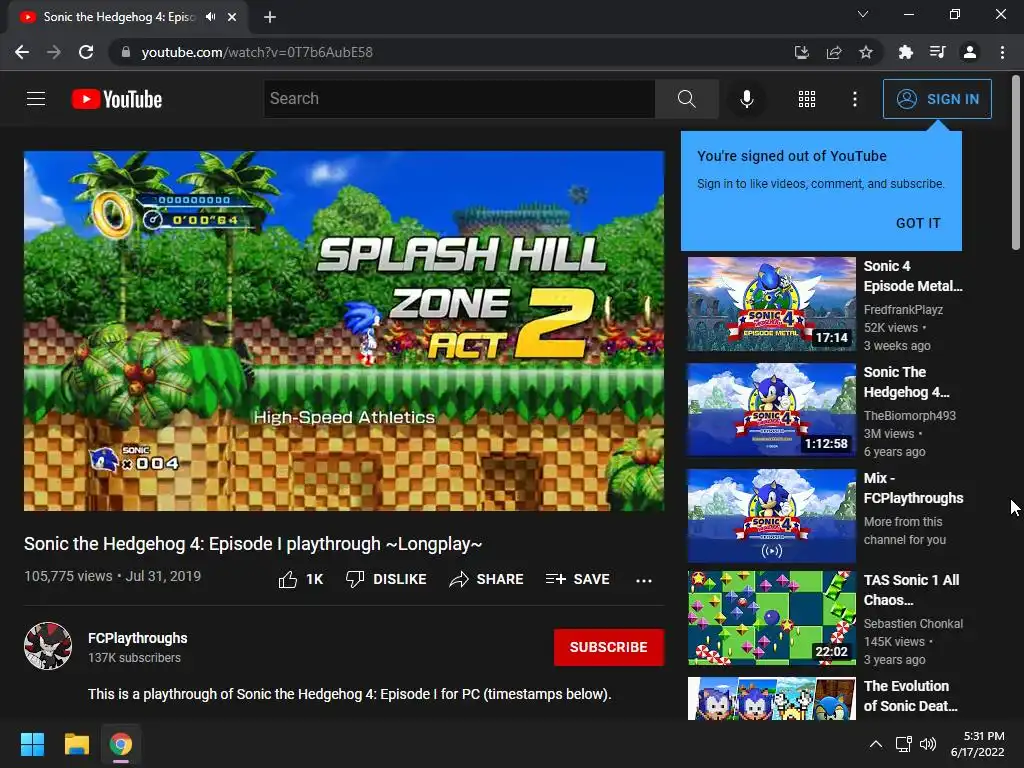Open the Mix - FCPlaythroughs thumbnail
Screen dimensions: 1024x768
click(771, 515)
